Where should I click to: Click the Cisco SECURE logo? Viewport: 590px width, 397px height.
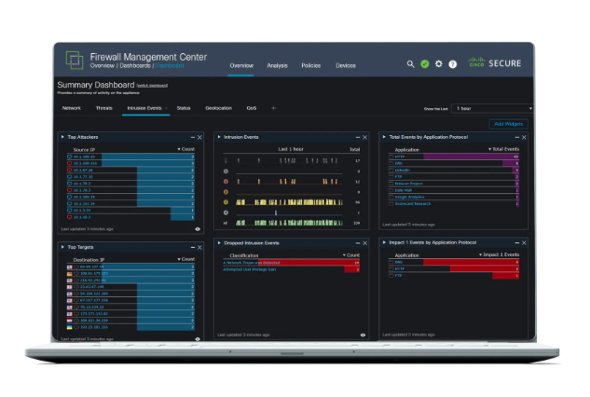494,63
